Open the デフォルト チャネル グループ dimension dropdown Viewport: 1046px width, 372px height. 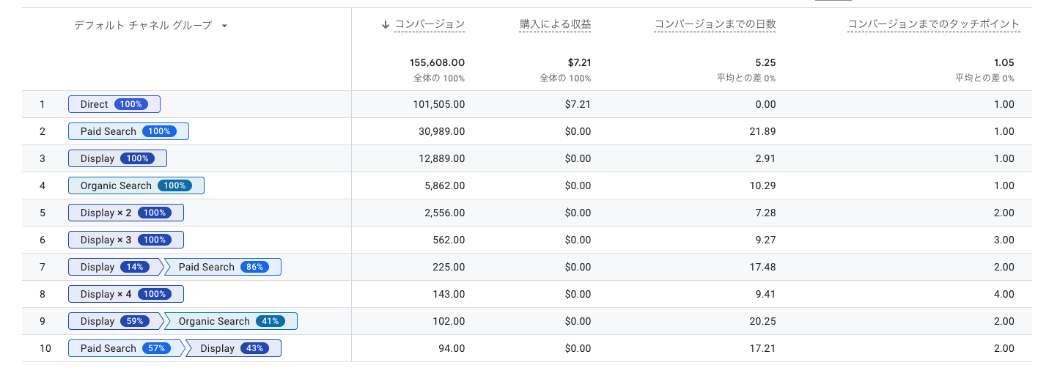coord(151,25)
